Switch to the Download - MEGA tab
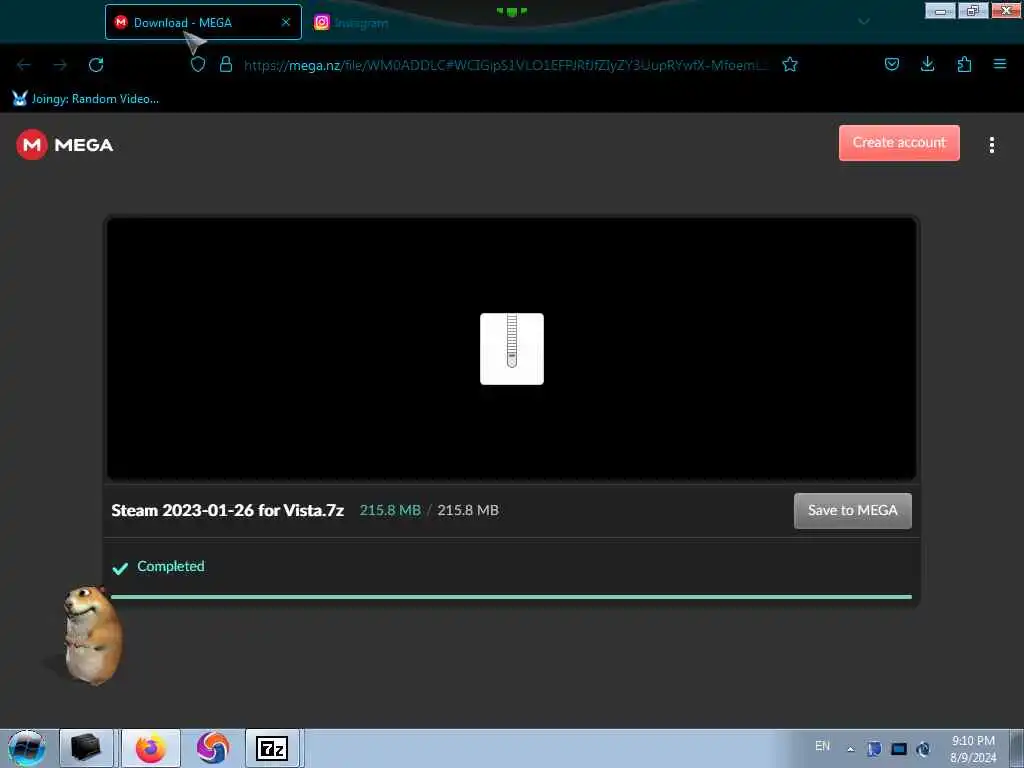The height and width of the screenshot is (768, 1024). (x=203, y=22)
